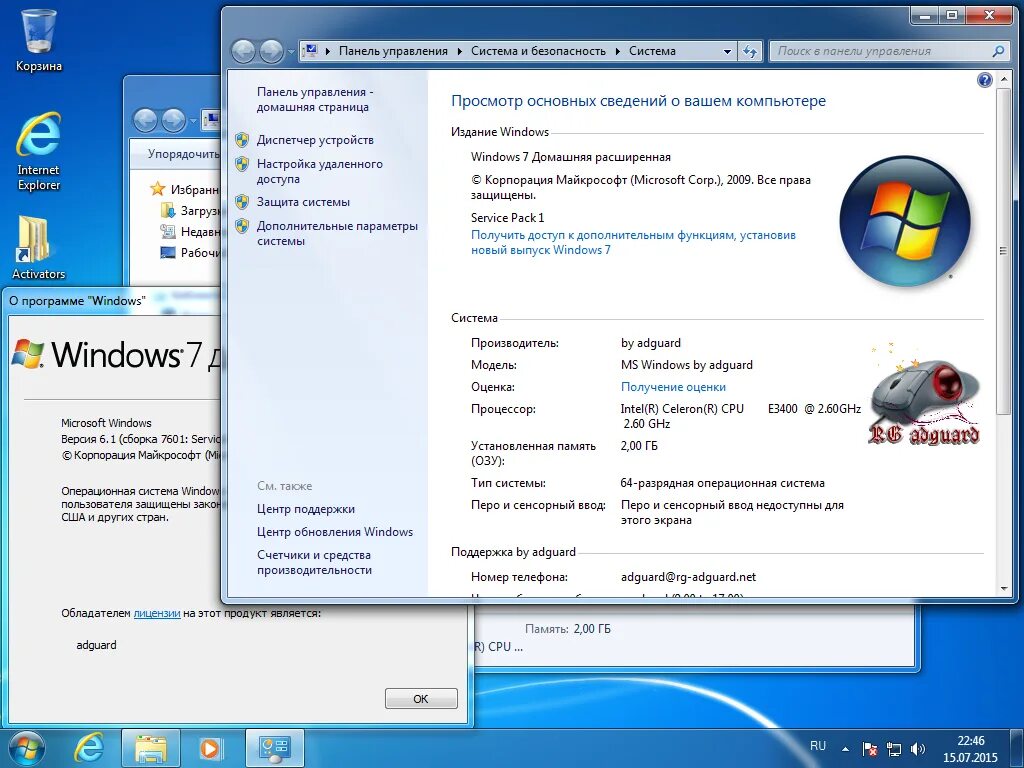Screen dimensions: 1024x768
Task: Launch Internet Explorer from the taskbar
Action: click(89, 748)
